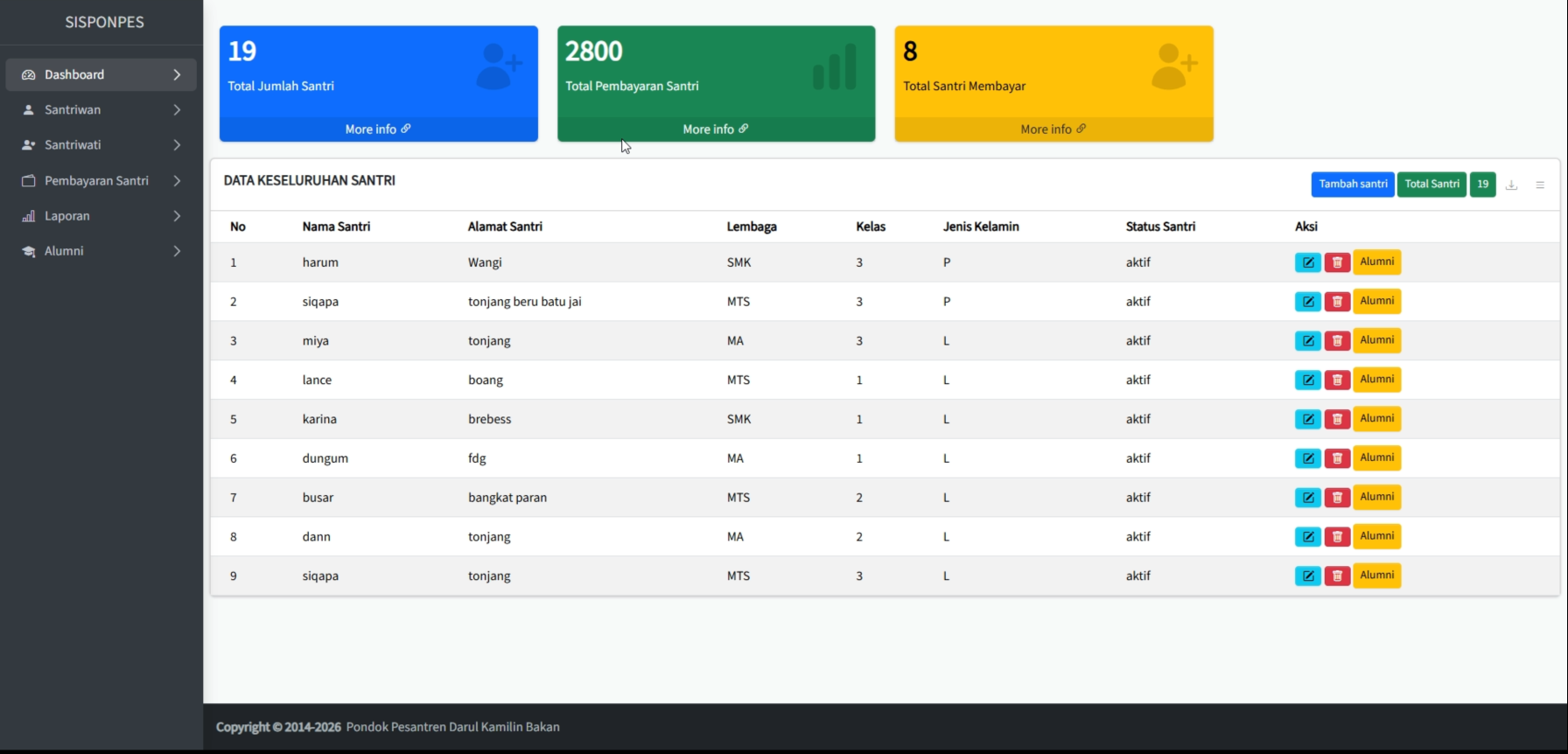
Task: Remove lance using the red trash icon
Action: (1337, 380)
